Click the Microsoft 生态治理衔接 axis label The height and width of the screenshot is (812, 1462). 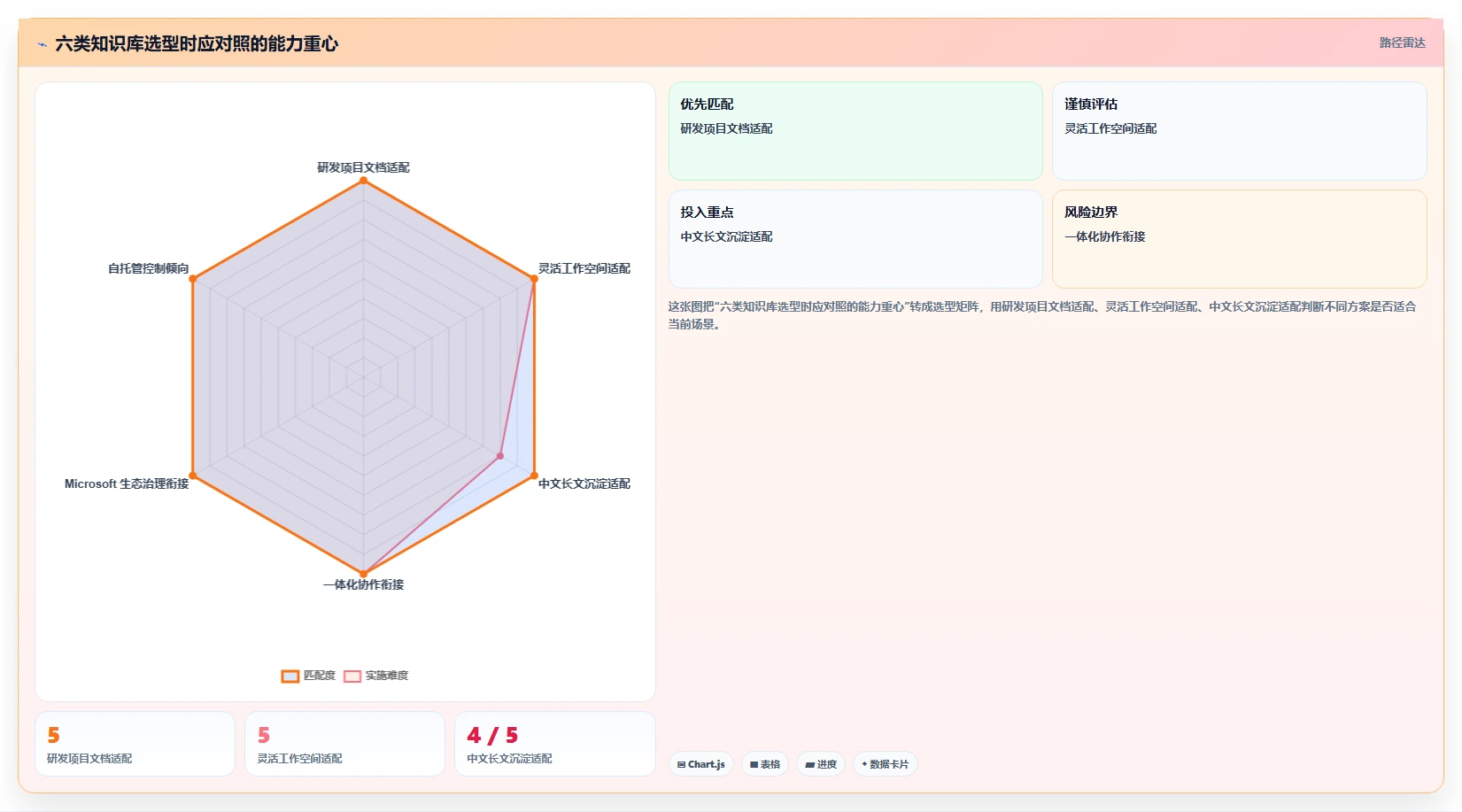[127, 483]
